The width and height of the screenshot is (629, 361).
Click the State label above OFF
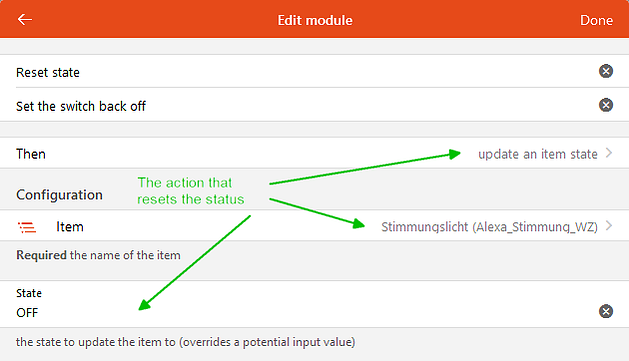[29, 293]
